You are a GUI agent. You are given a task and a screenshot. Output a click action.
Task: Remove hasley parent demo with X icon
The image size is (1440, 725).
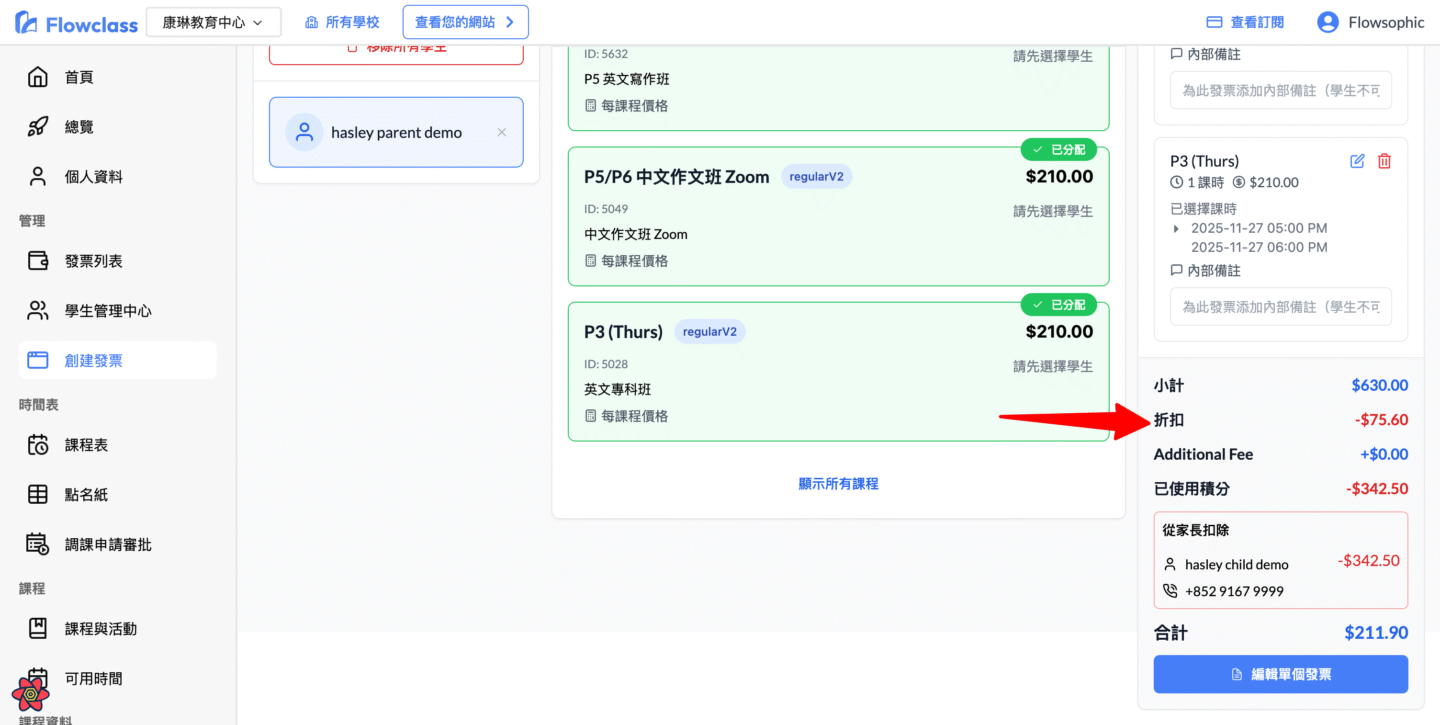point(502,132)
